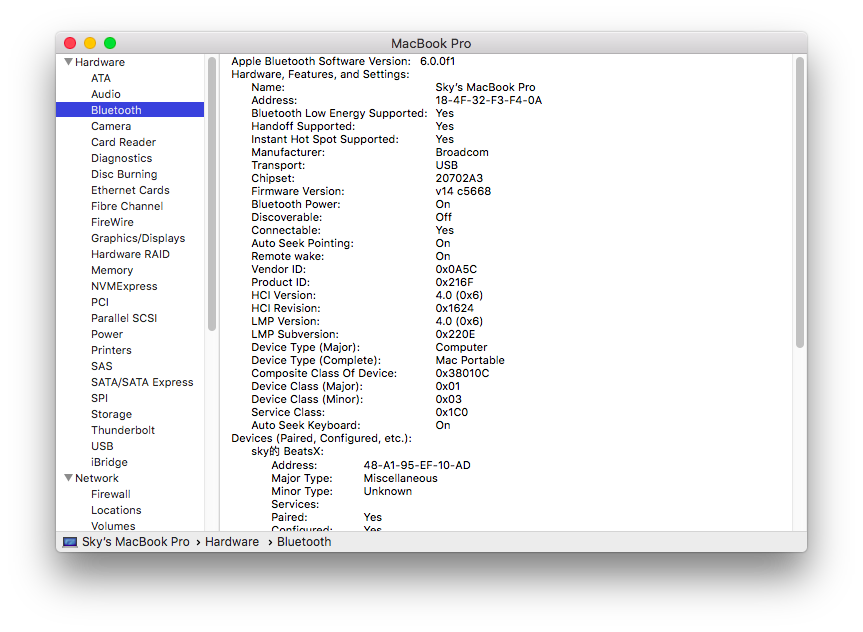Open SATA/SATA Express entry
The image size is (863, 632).
[x=142, y=382]
